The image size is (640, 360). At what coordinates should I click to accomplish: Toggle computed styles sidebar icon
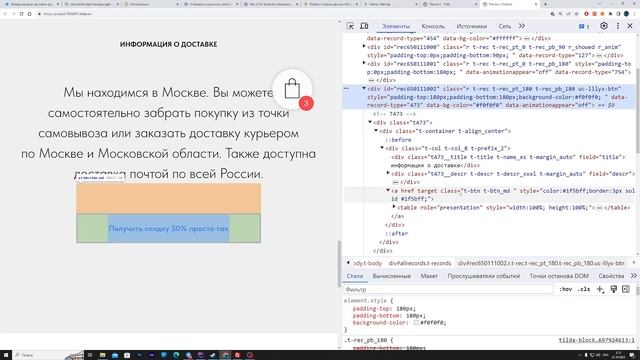[x=626, y=289]
